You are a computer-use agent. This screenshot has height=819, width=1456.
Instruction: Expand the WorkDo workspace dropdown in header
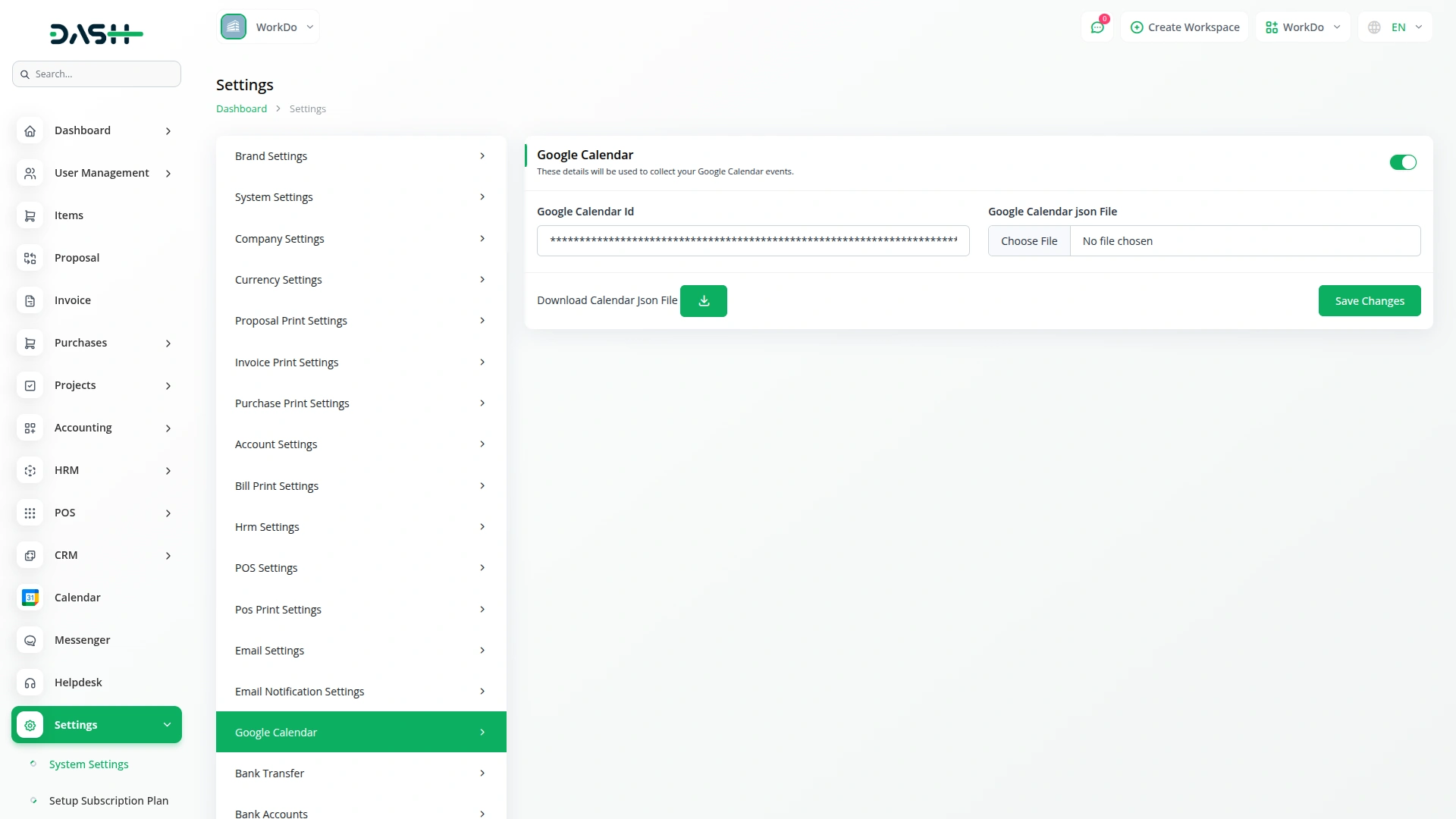coord(1302,27)
